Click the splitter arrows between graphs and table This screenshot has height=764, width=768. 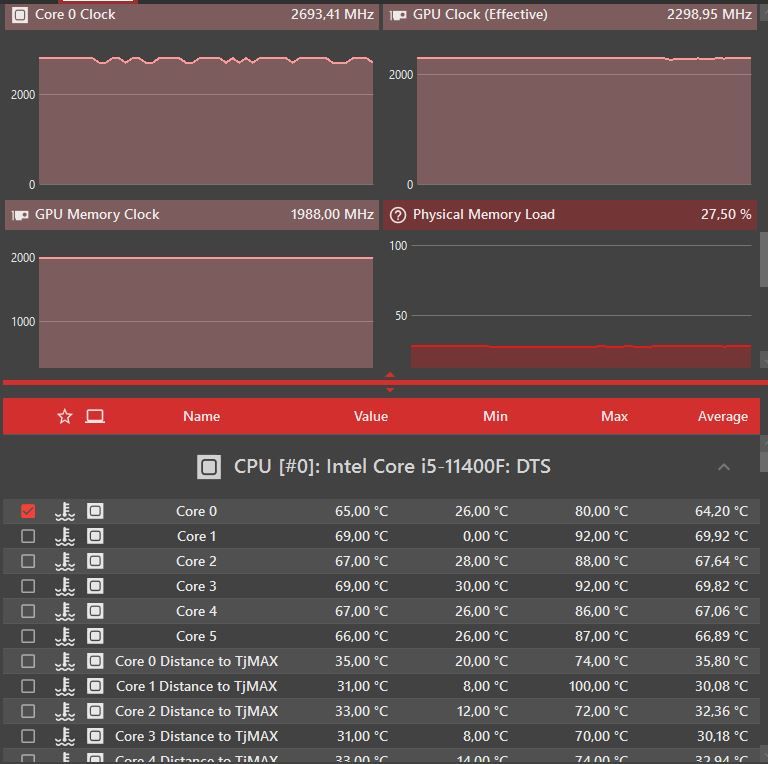390,382
